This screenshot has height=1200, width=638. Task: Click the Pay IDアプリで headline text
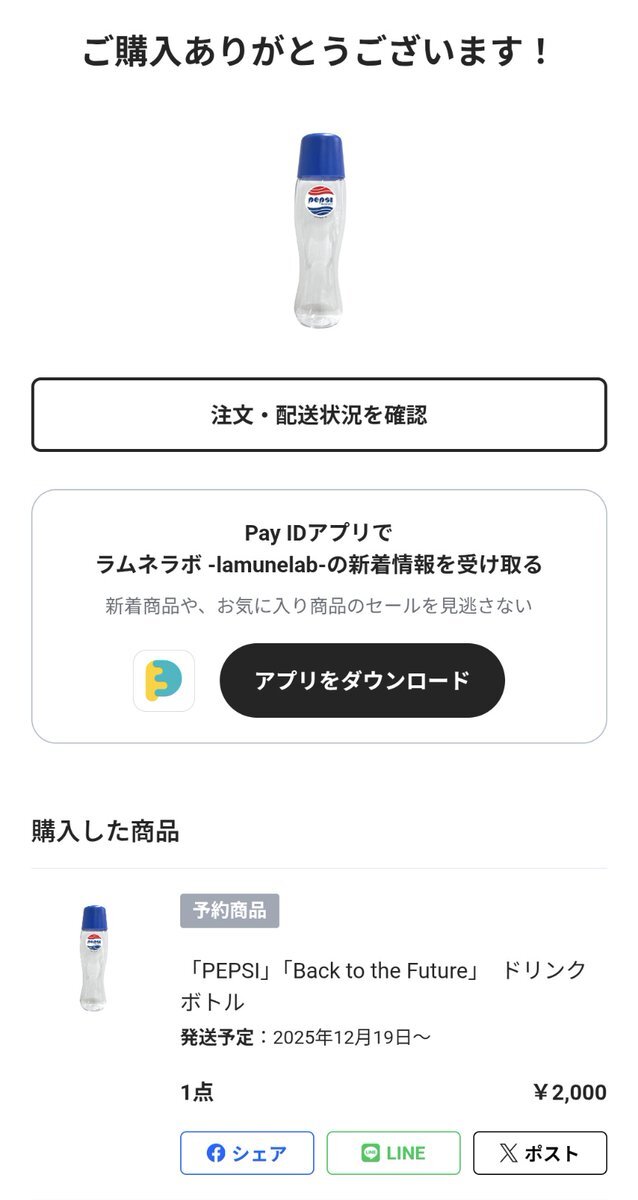319,533
